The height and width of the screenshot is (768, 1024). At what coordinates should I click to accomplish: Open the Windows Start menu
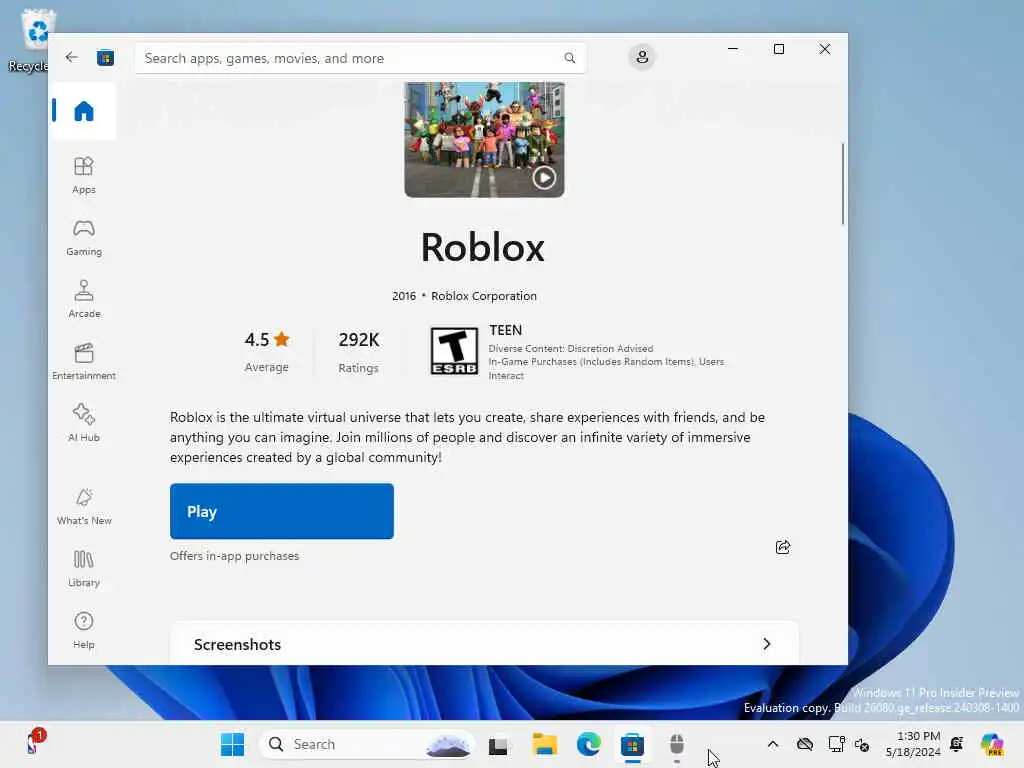click(x=232, y=744)
